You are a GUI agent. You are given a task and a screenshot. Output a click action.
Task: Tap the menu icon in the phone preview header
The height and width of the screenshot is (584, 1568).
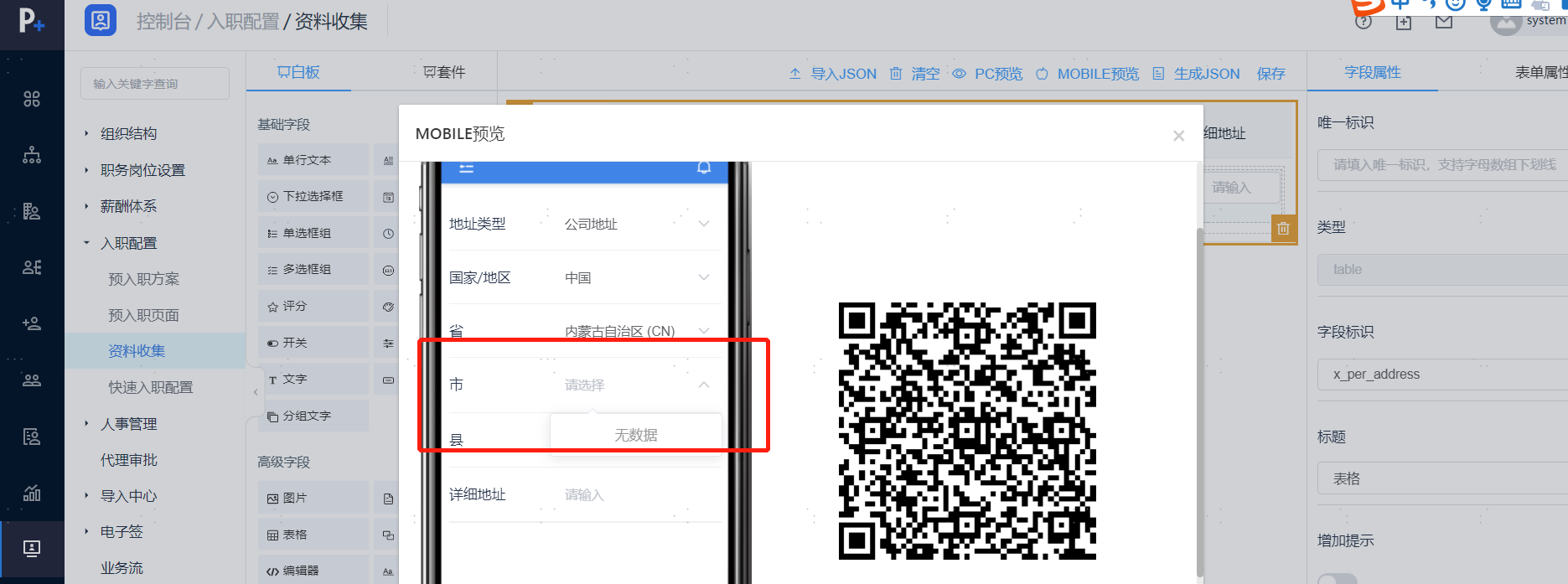pos(467,168)
